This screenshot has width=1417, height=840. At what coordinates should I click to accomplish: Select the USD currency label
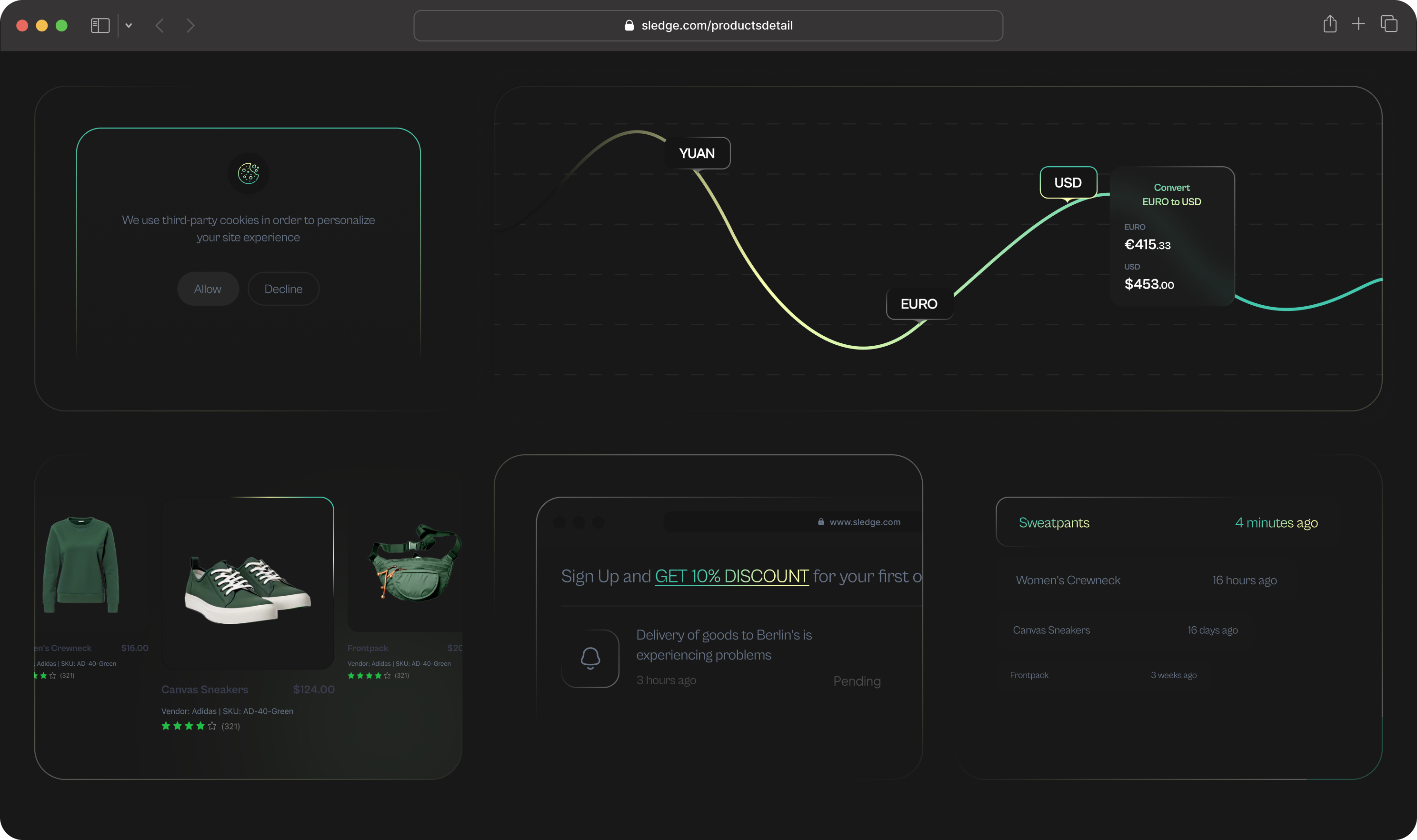coord(1068,183)
